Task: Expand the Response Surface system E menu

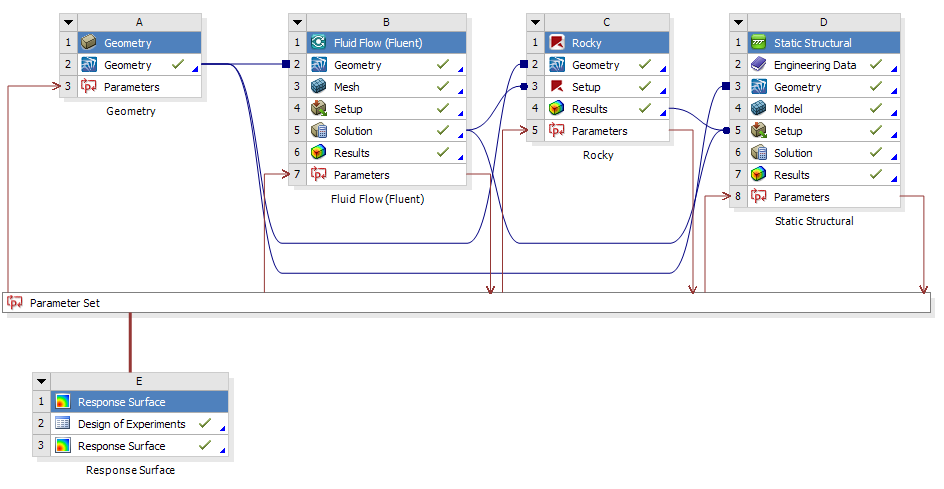Action: pyautogui.click(x=42, y=381)
